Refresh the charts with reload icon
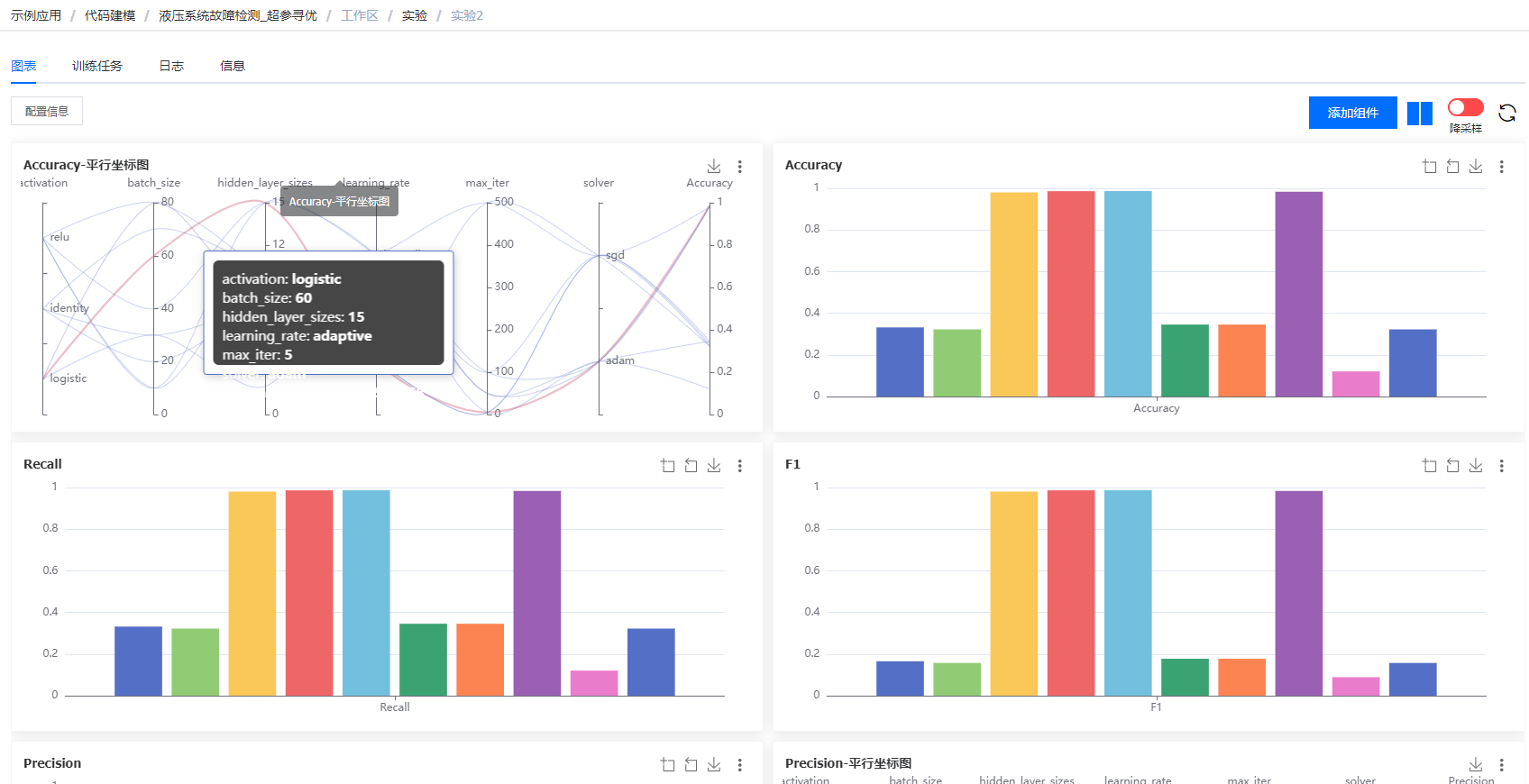Screen dimensions: 1529x784 click(x=1507, y=113)
